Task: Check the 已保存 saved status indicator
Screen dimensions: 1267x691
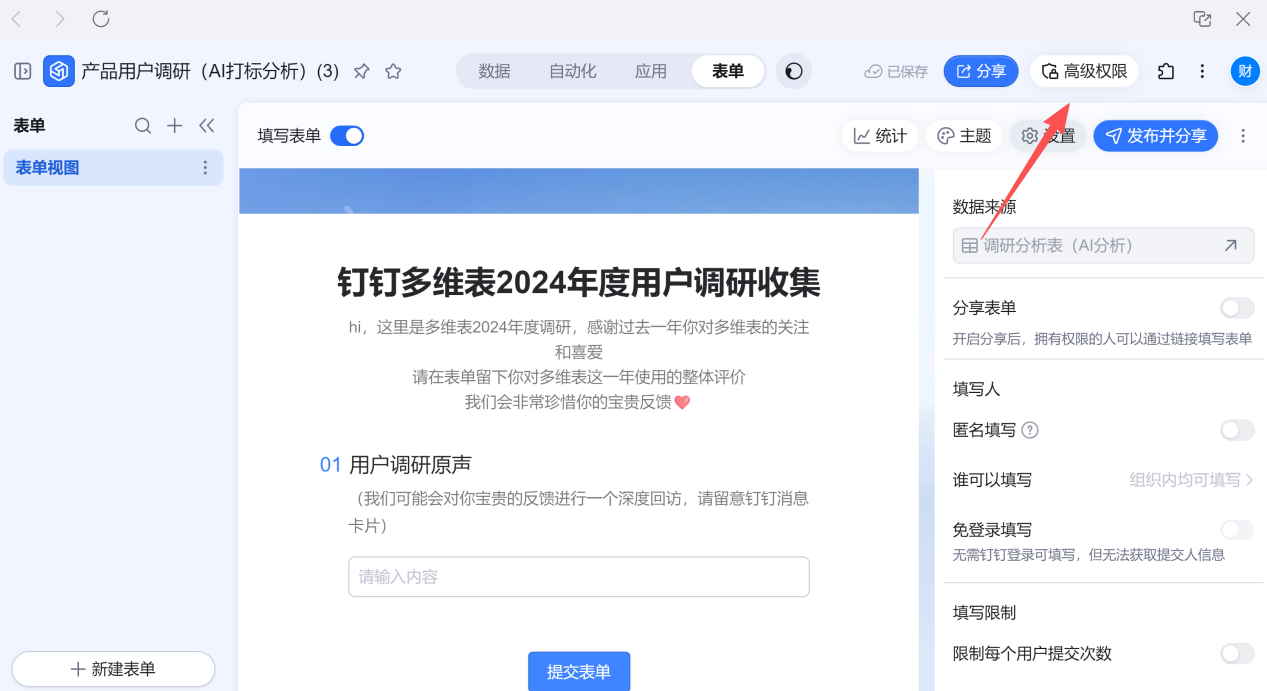Action: click(896, 71)
